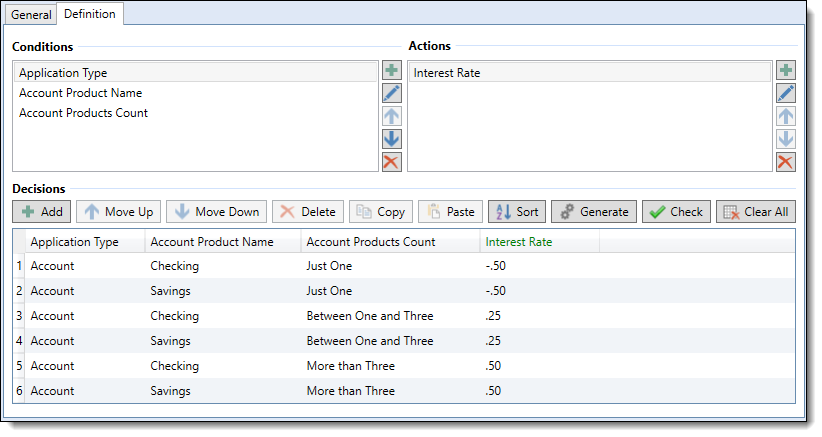The height and width of the screenshot is (437, 822).
Task: Click Just One cell in row 1
Action: click(x=329, y=266)
